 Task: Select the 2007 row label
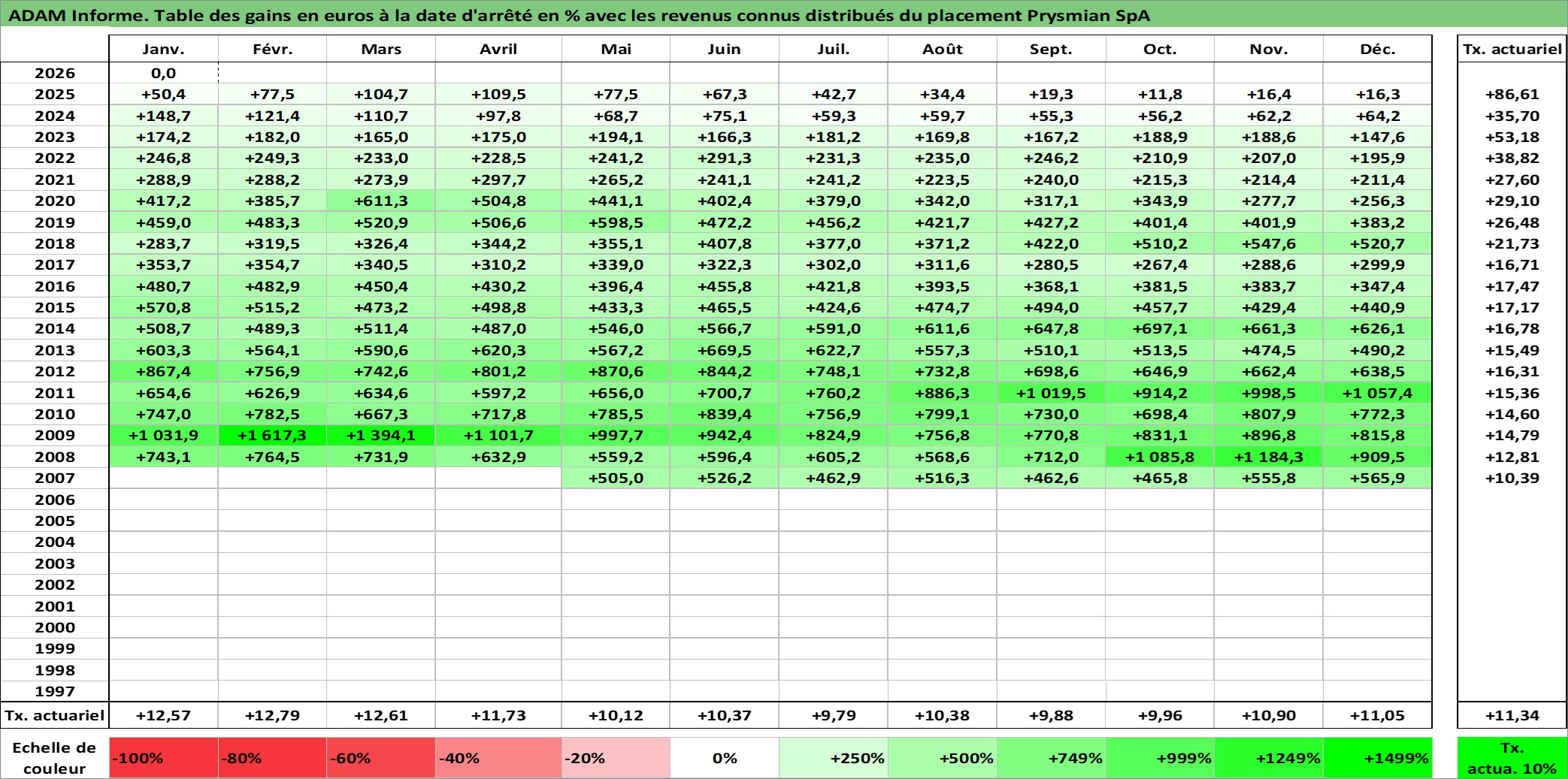(x=55, y=478)
